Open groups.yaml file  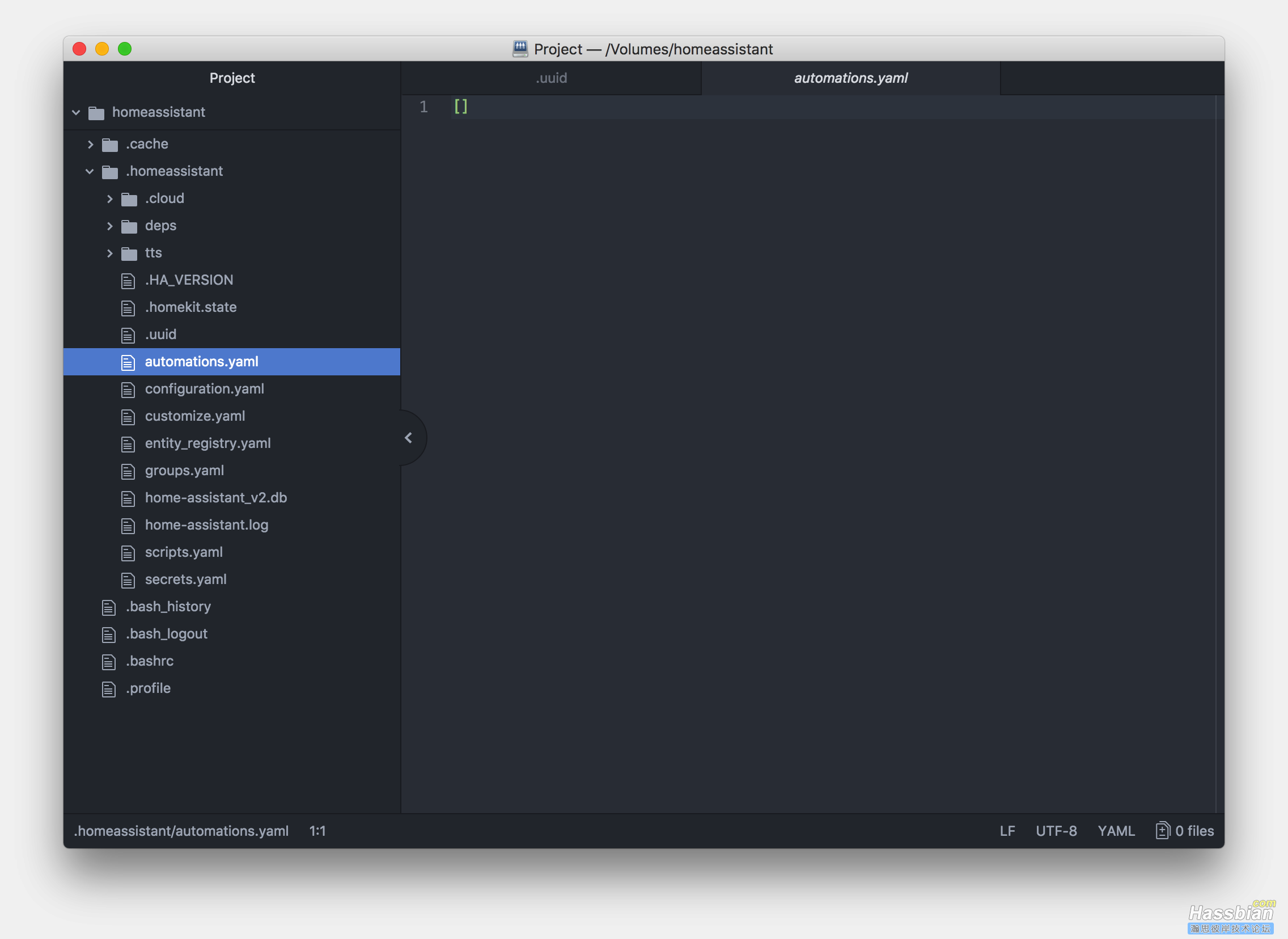(184, 471)
